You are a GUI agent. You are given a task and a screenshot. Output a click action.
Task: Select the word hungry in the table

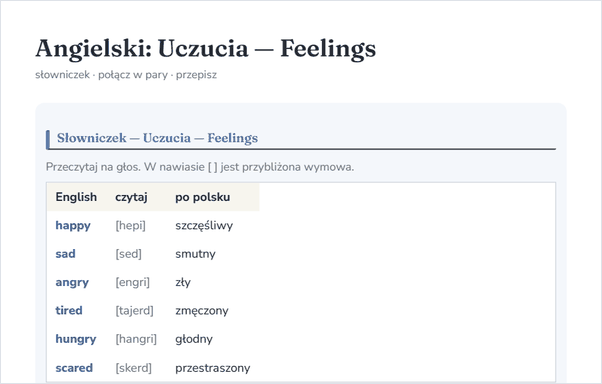point(76,339)
